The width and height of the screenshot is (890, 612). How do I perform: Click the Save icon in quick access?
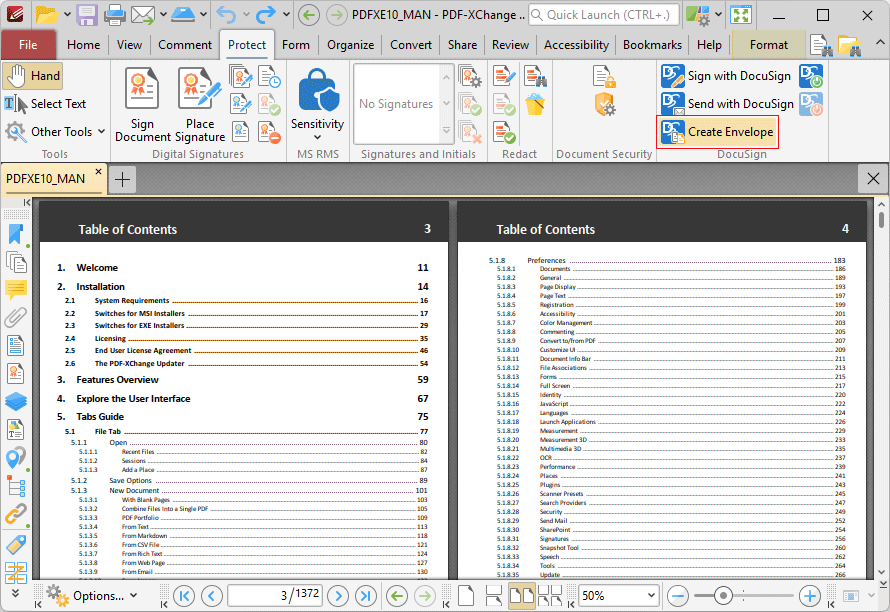point(87,15)
